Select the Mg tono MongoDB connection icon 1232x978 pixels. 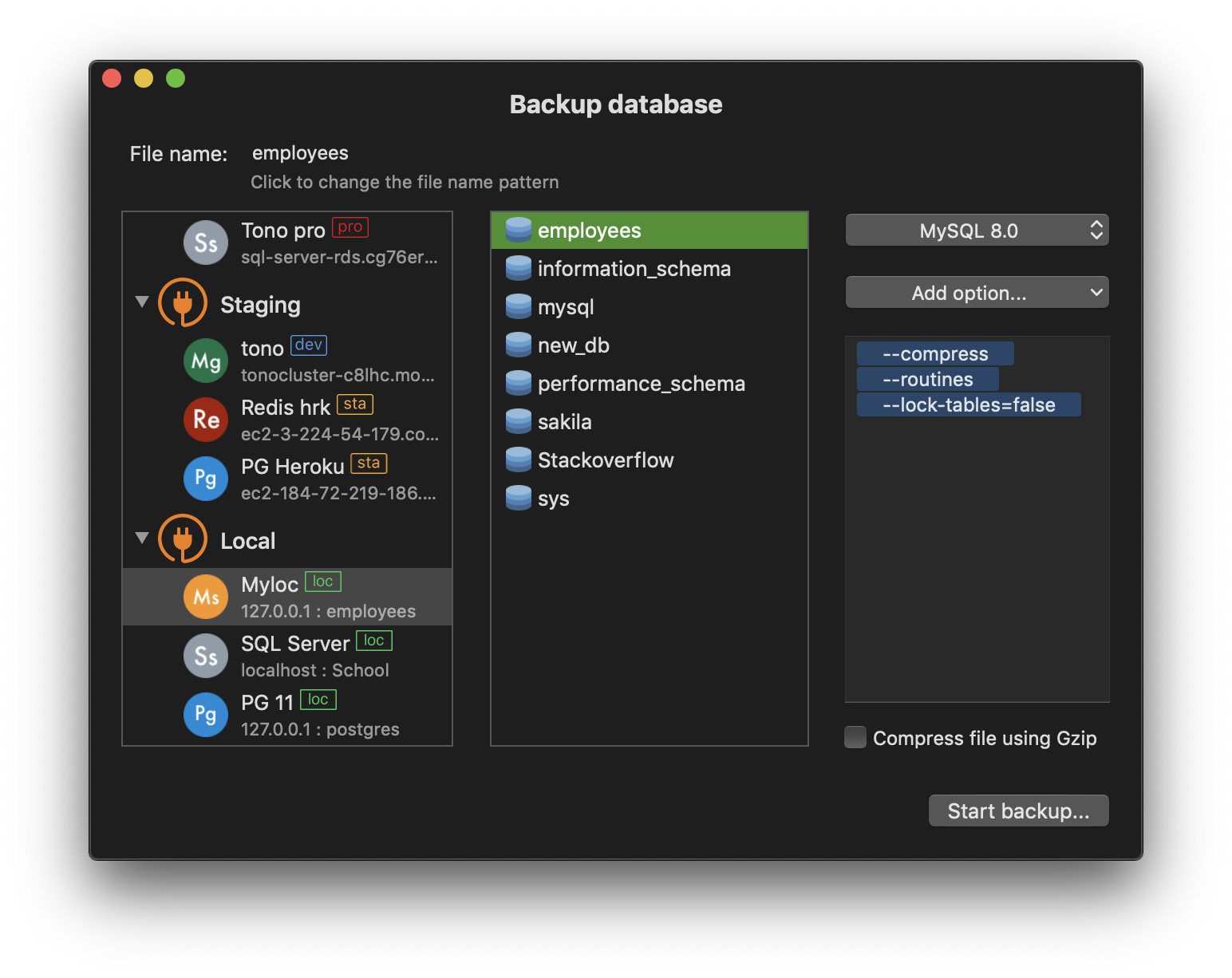pos(206,361)
